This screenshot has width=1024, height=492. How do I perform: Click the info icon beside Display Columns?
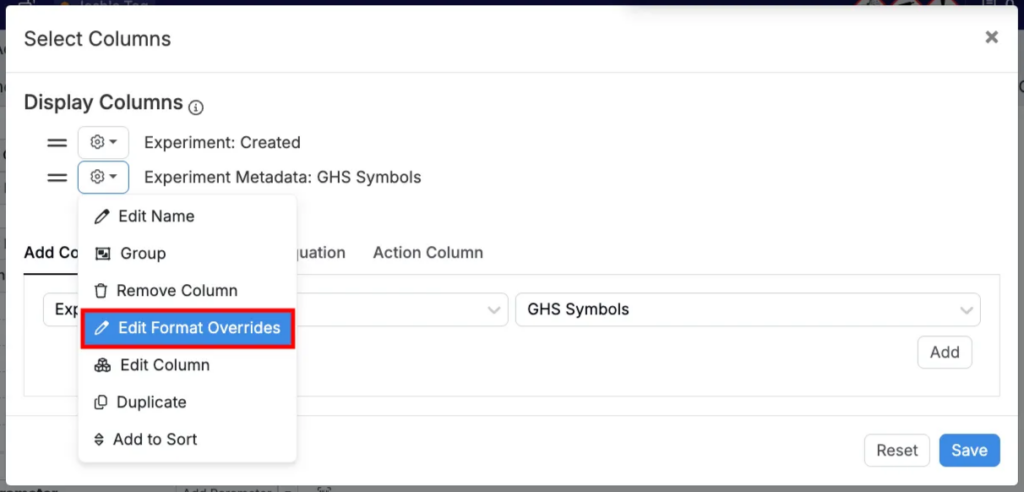(196, 107)
